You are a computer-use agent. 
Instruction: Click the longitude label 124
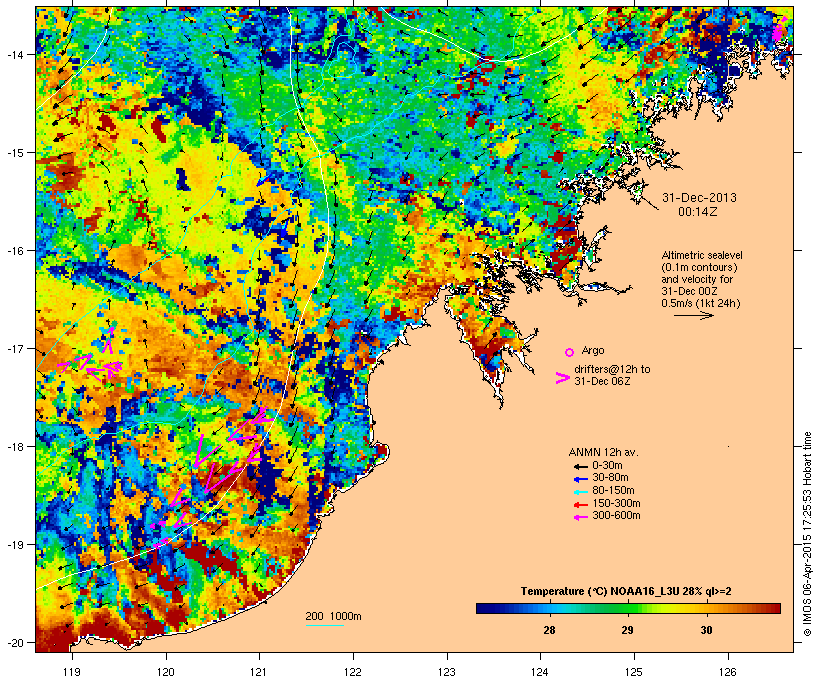[540, 672]
